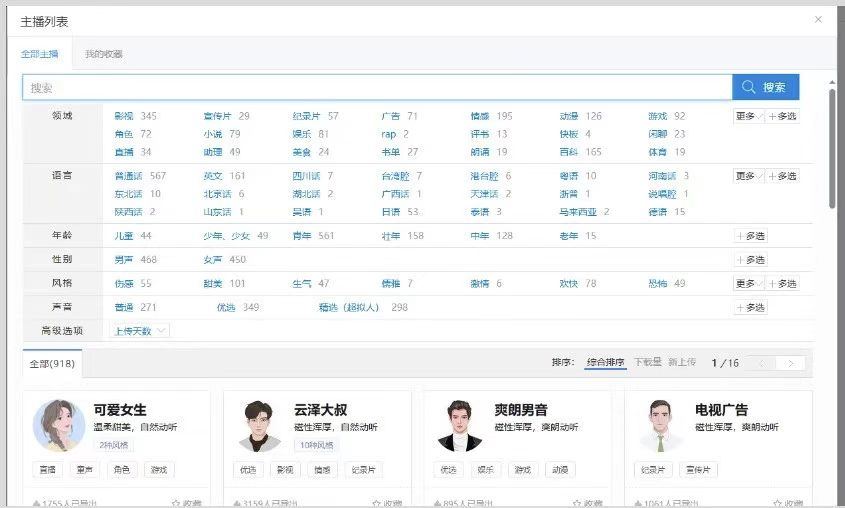
Task: Switch to 我的收藏 tab
Action: pyautogui.click(x=103, y=54)
